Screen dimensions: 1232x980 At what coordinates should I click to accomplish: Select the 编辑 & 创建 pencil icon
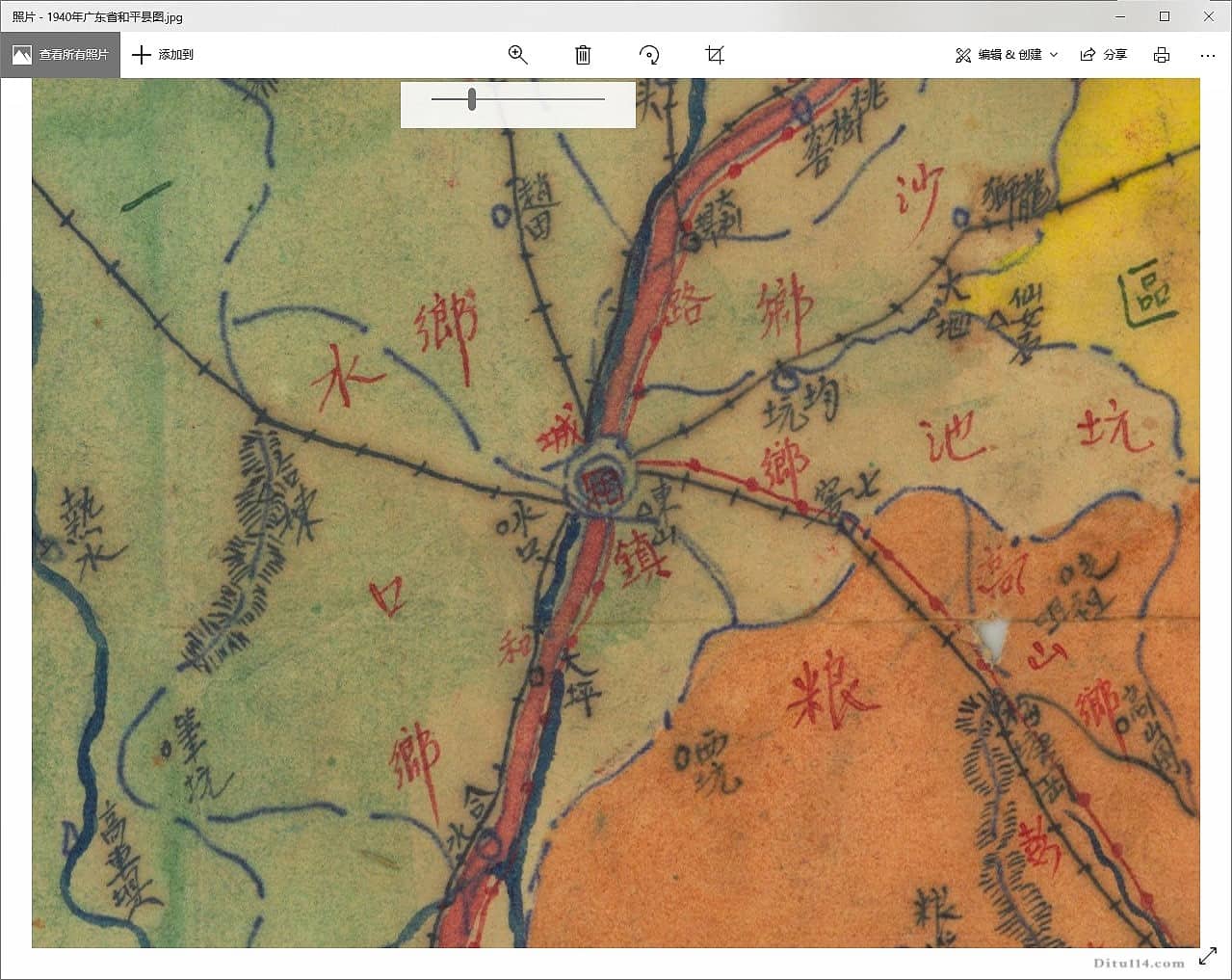point(962,55)
